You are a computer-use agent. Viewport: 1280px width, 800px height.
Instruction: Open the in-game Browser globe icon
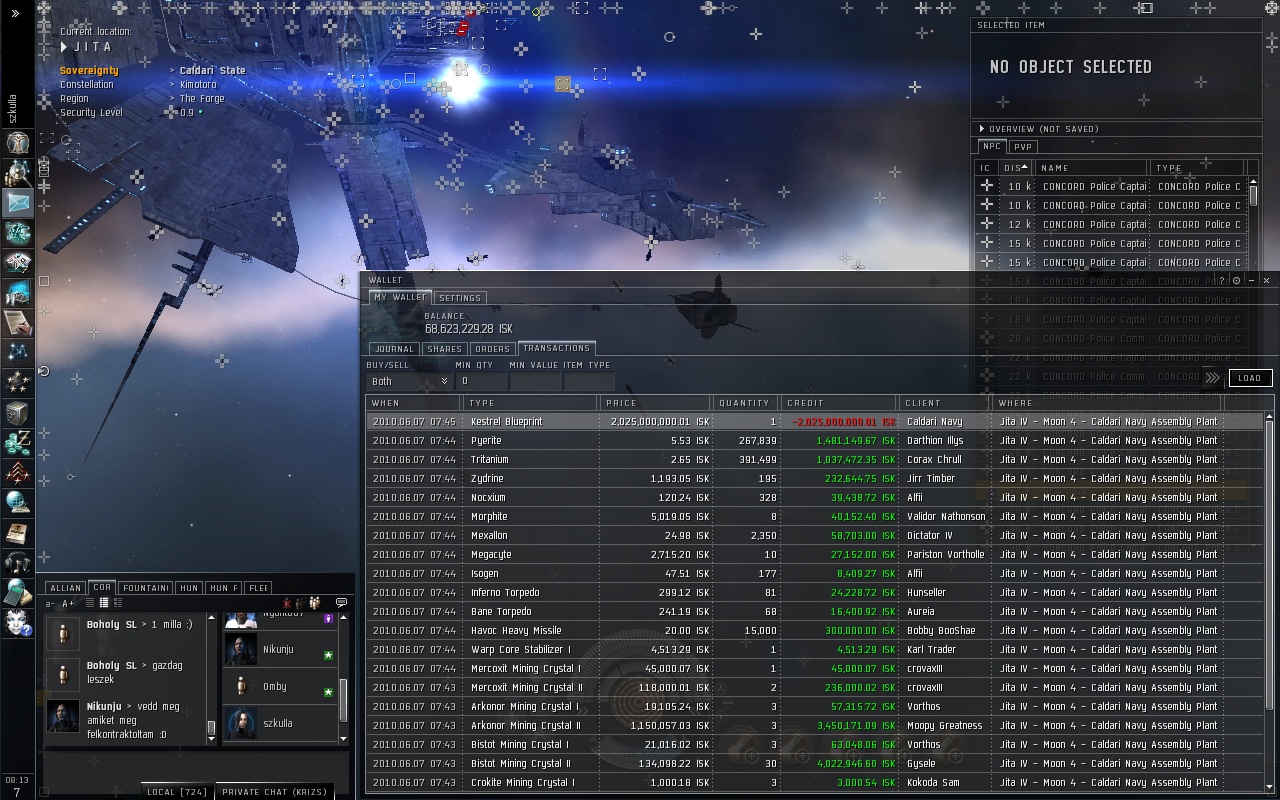click(x=18, y=502)
